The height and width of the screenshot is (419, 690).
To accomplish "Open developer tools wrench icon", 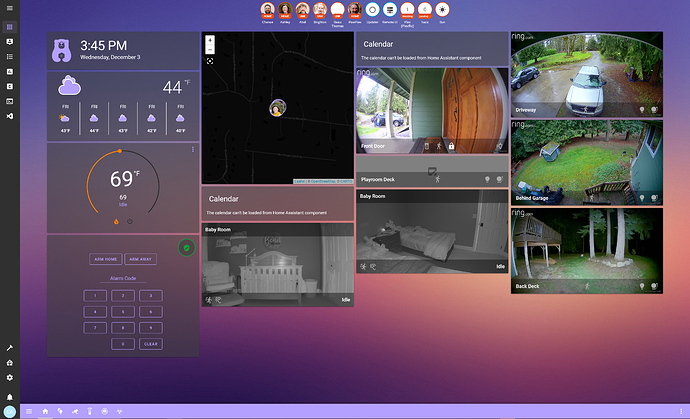I will [x=9, y=347].
